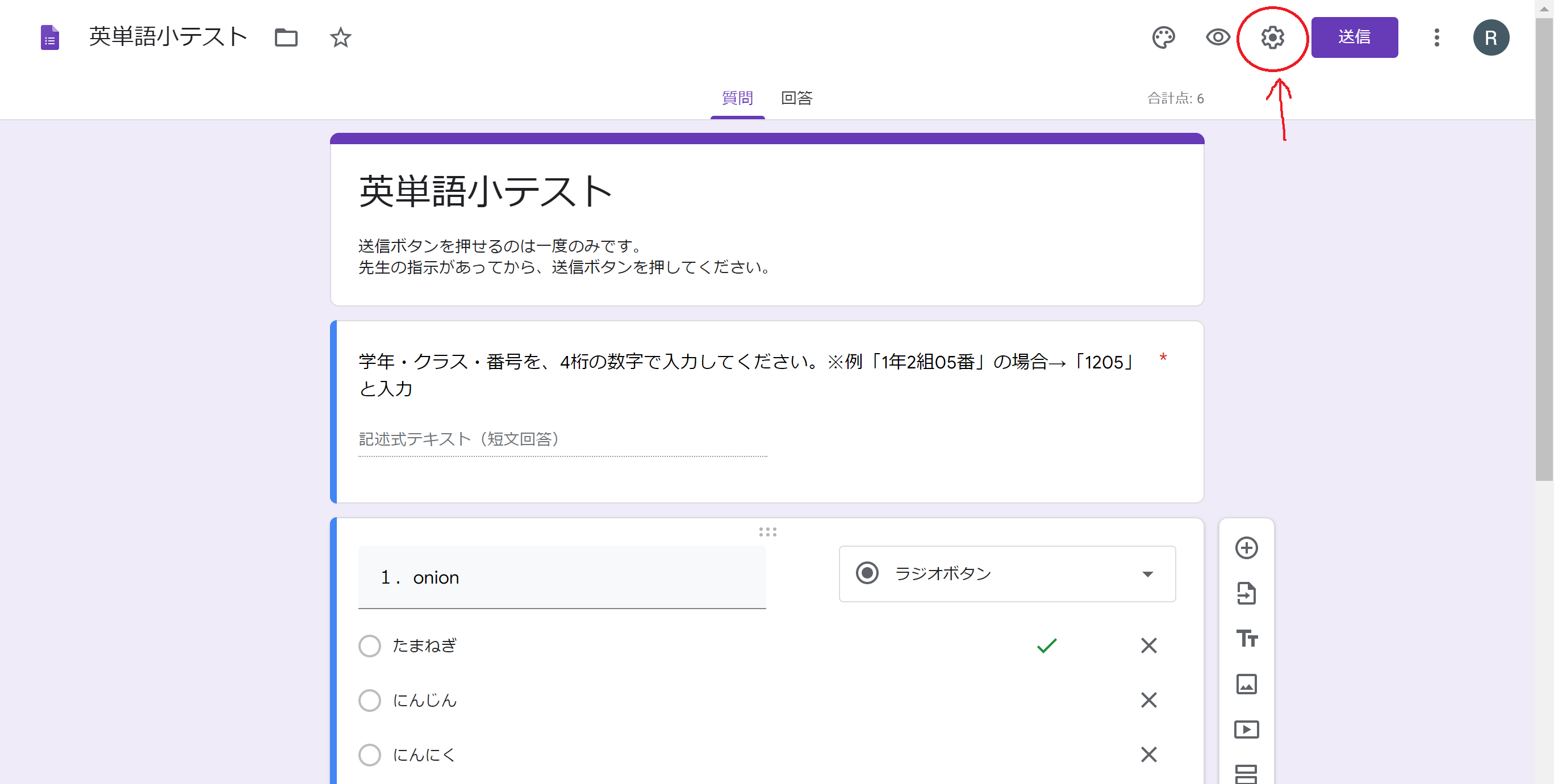
Task: Click the Google Forms home icon
Action: 49,37
